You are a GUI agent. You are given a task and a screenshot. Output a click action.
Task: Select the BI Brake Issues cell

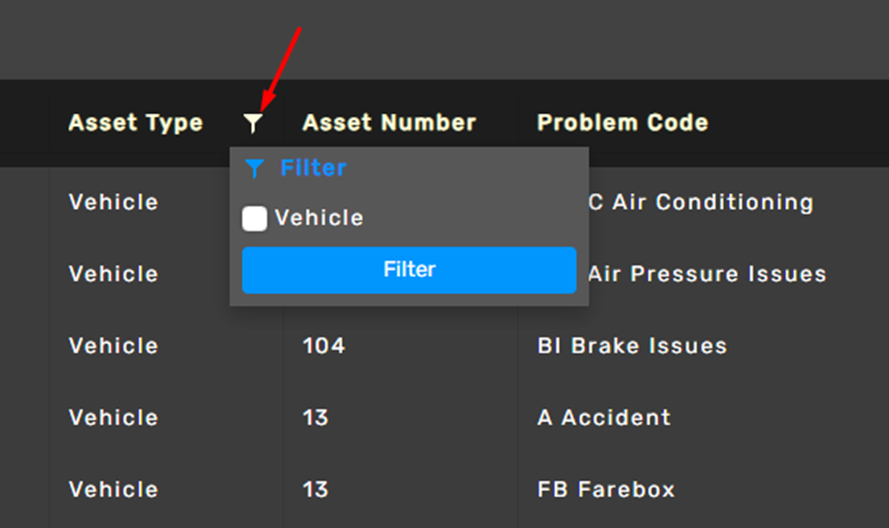pos(632,346)
